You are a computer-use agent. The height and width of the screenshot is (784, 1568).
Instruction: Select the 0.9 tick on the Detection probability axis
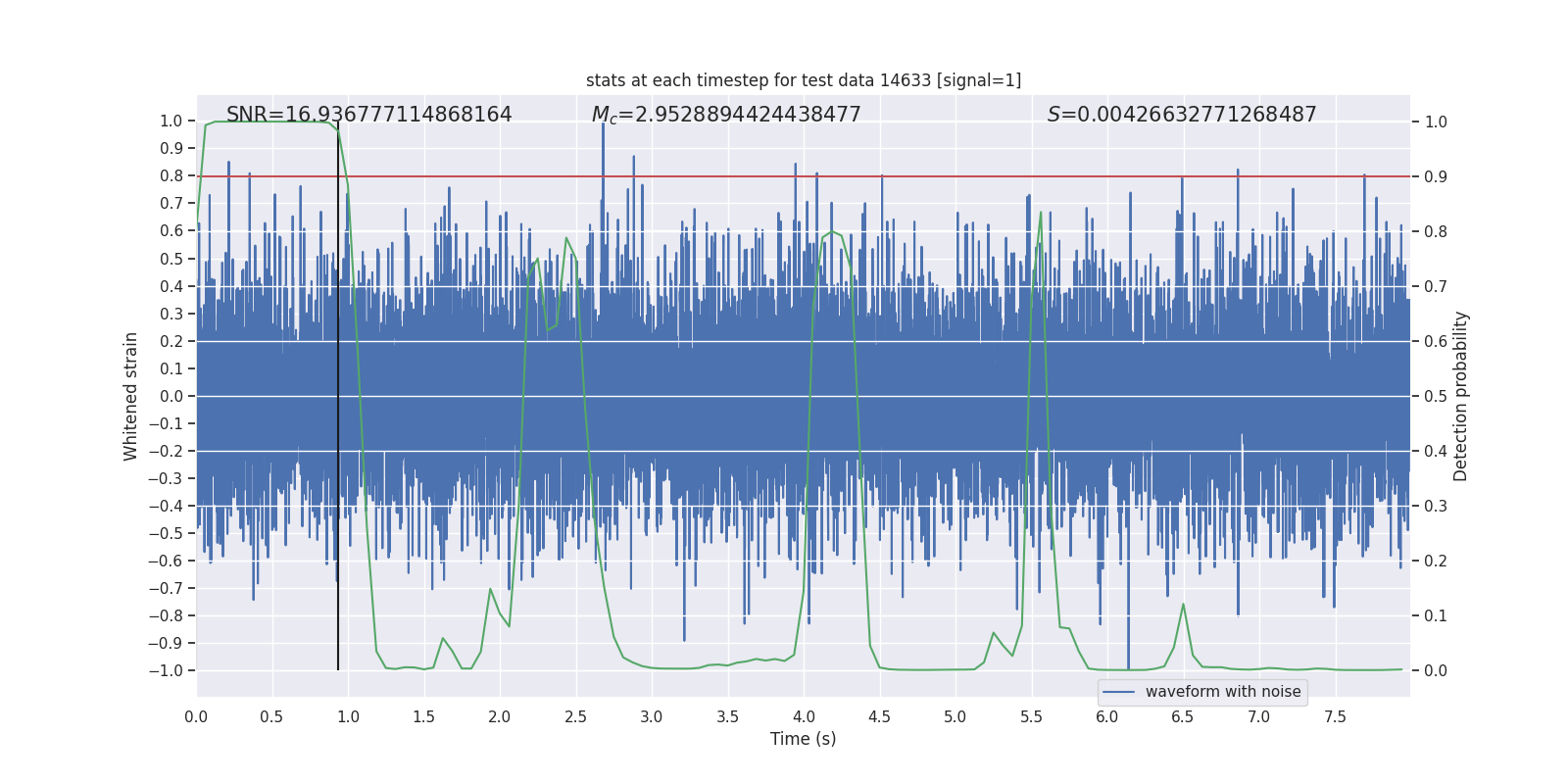[x=1436, y=177]
